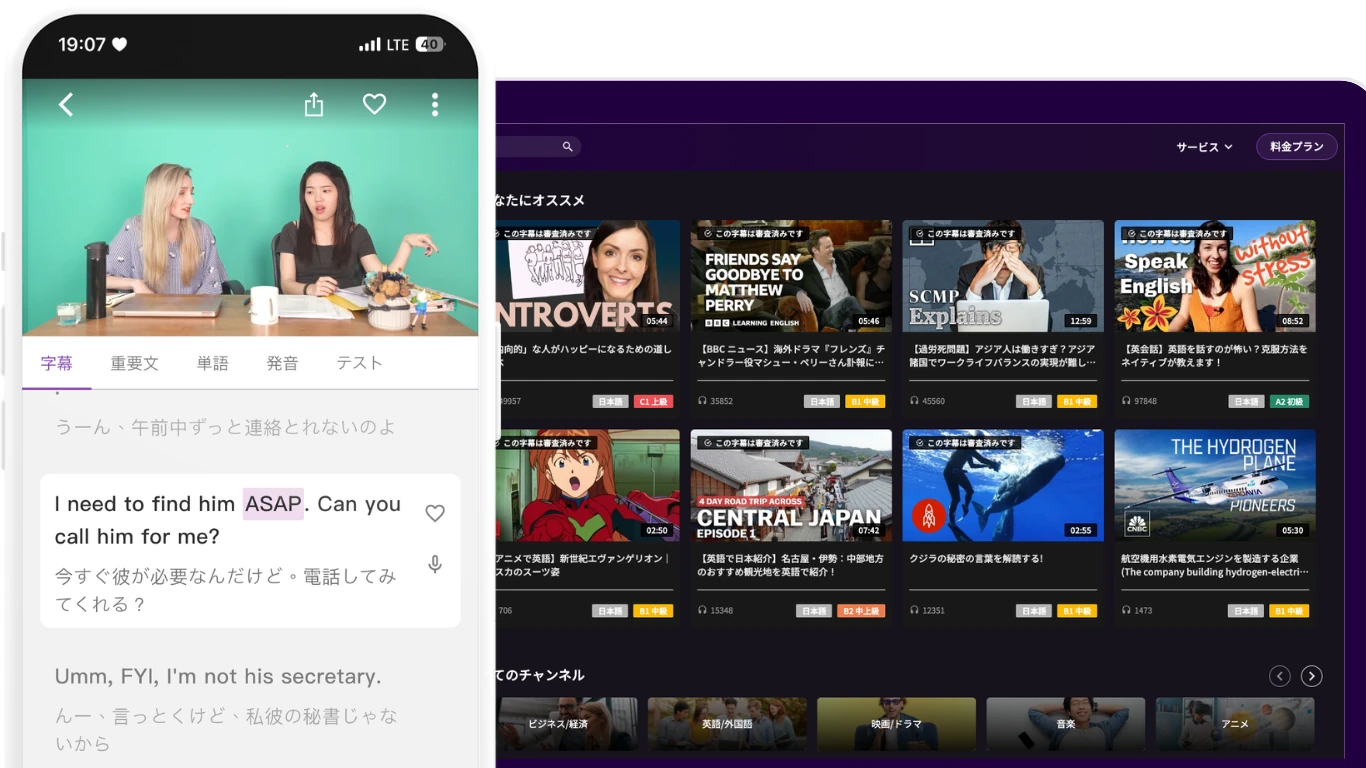This screenshot has width=1366, height=768.
Task: Open the Speak English without stress video
Action: (x=1215, y=276)
